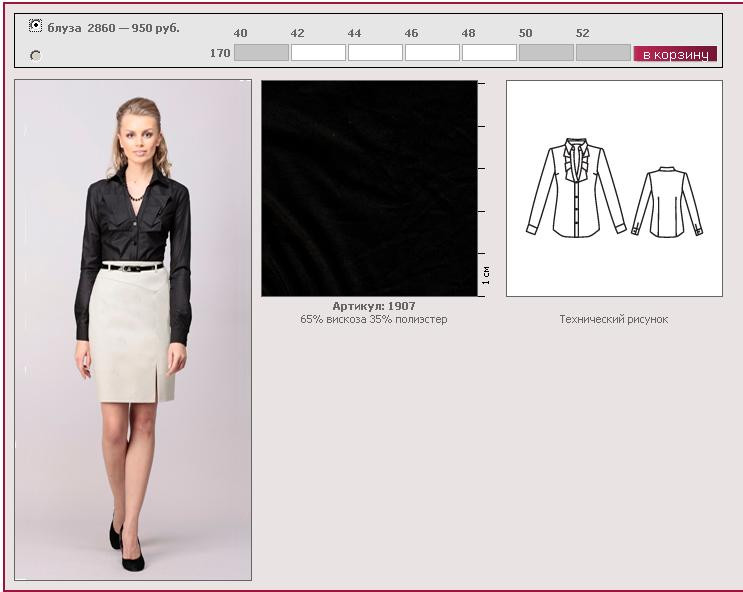This screenshot has width=743, height=592.
Task: Click the size 42 quantity field
Action: [x=318, y=53]
